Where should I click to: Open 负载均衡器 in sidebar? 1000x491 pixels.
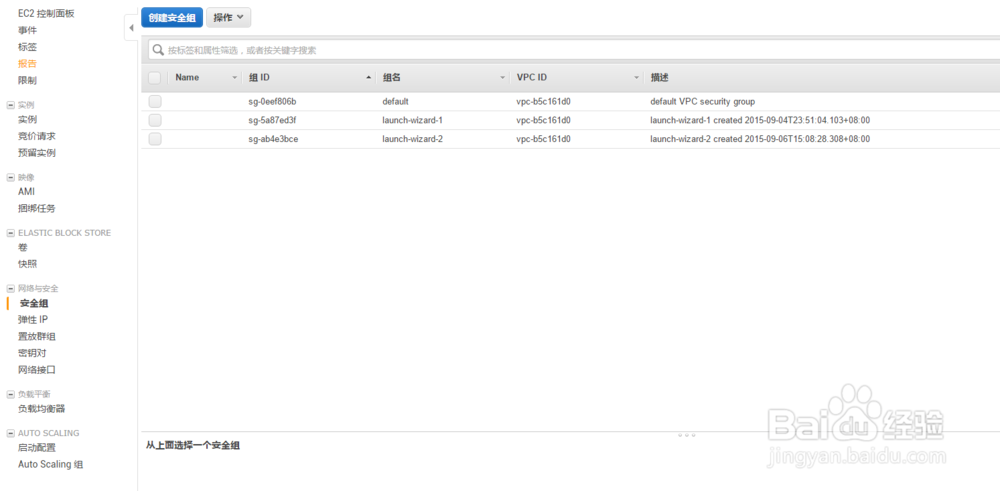click(x=41, y=409)
